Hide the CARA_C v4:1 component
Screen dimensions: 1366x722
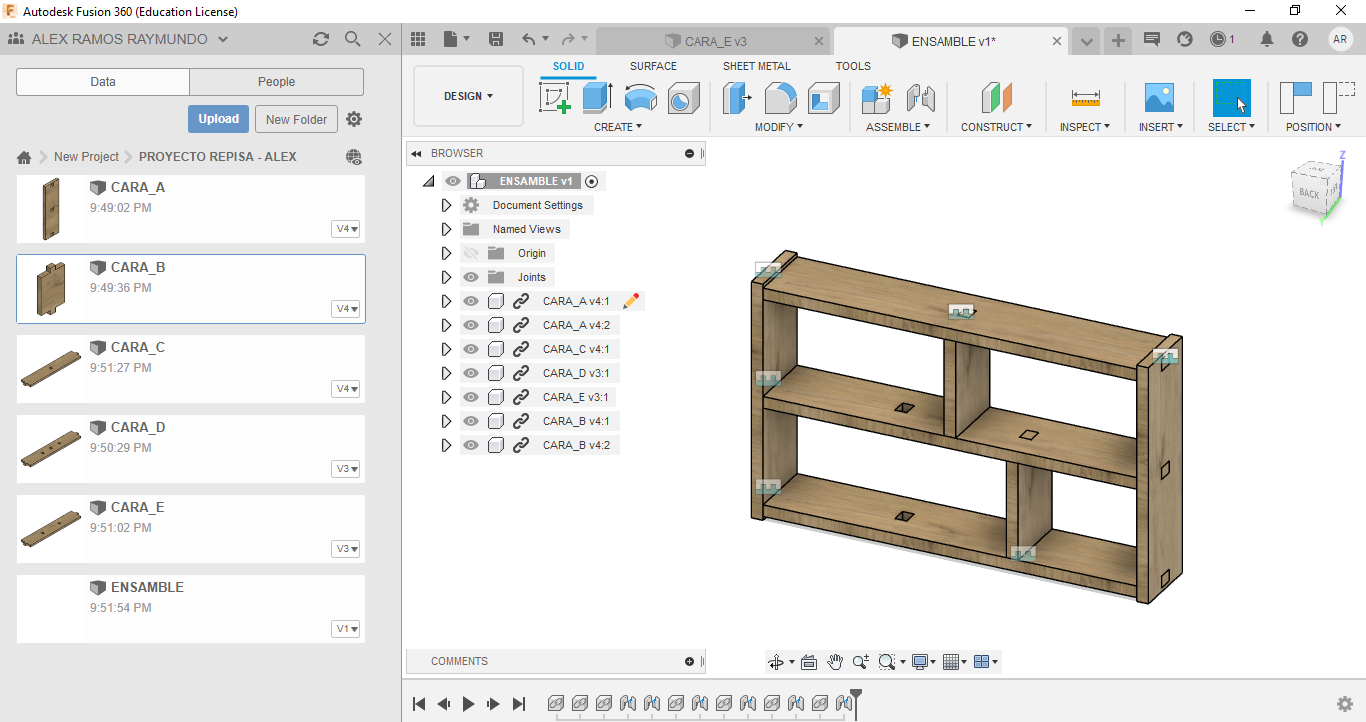click(x=471, y=349)
